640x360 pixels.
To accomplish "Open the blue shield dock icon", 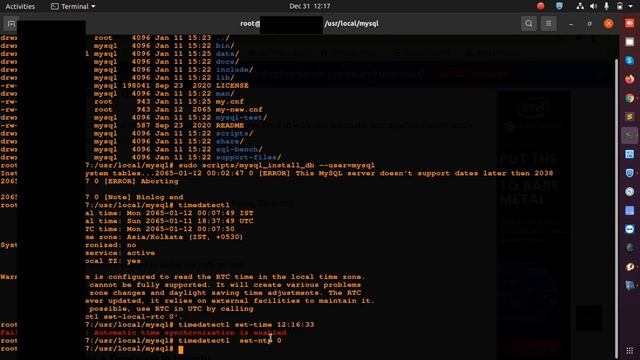I will click(x=629, y=173).
